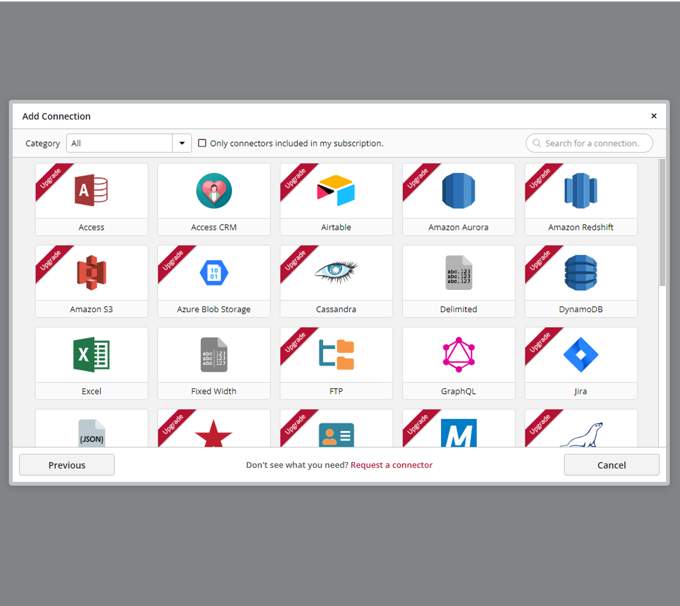This screenshot has width=680, height=606.
Task: Select the Amazon Aurora icon
Action: point(458,190)
